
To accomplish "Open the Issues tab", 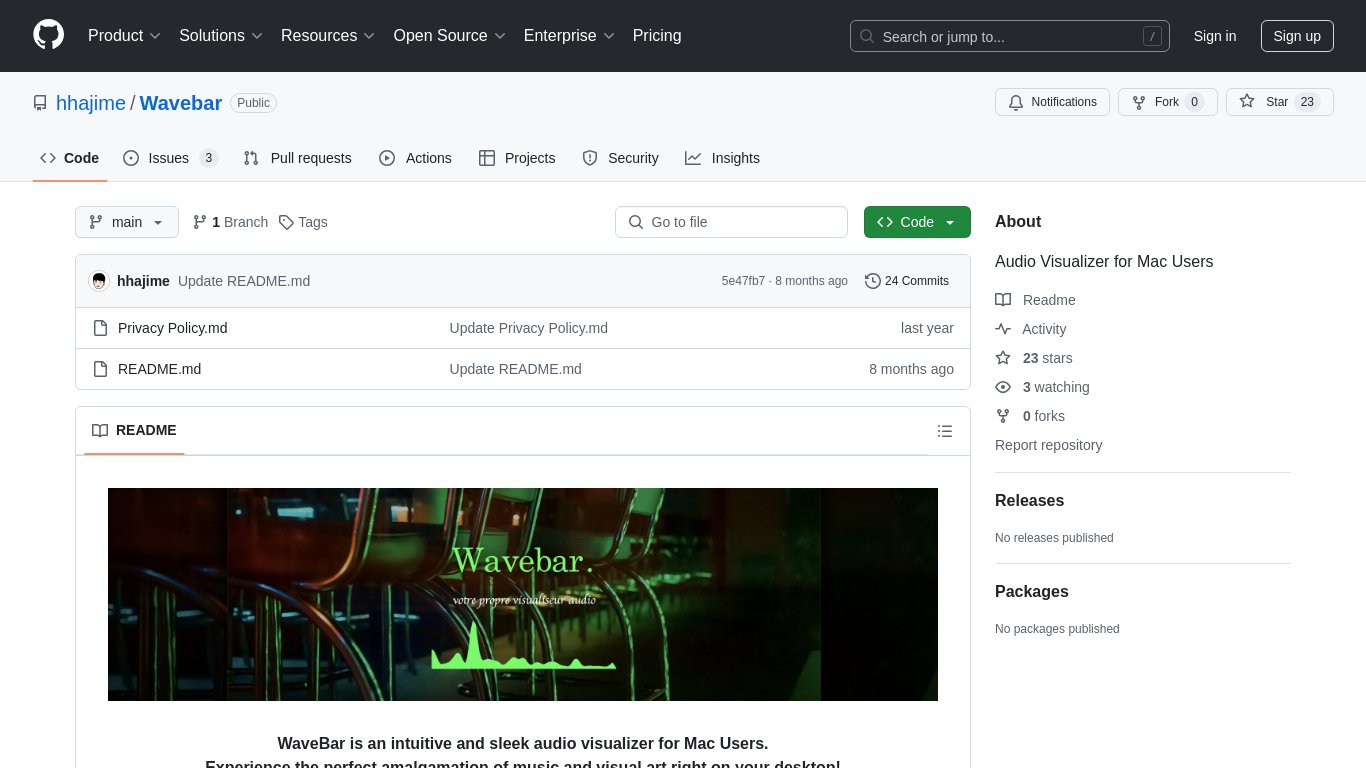I will [x=170, y=158].
